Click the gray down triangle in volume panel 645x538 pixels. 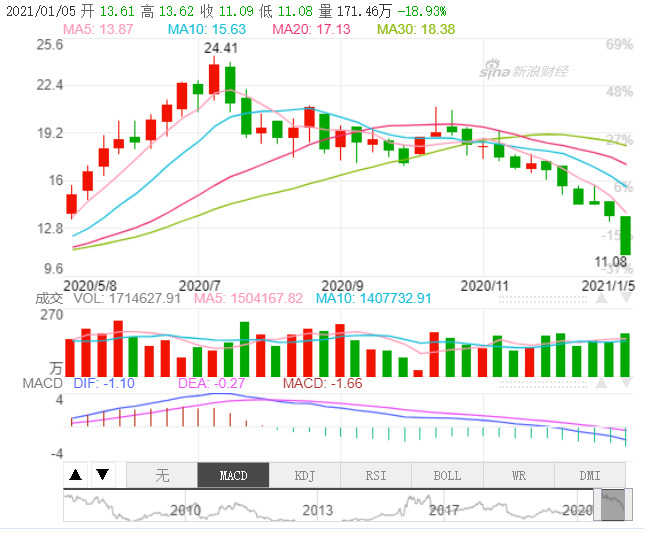point(626,297)
